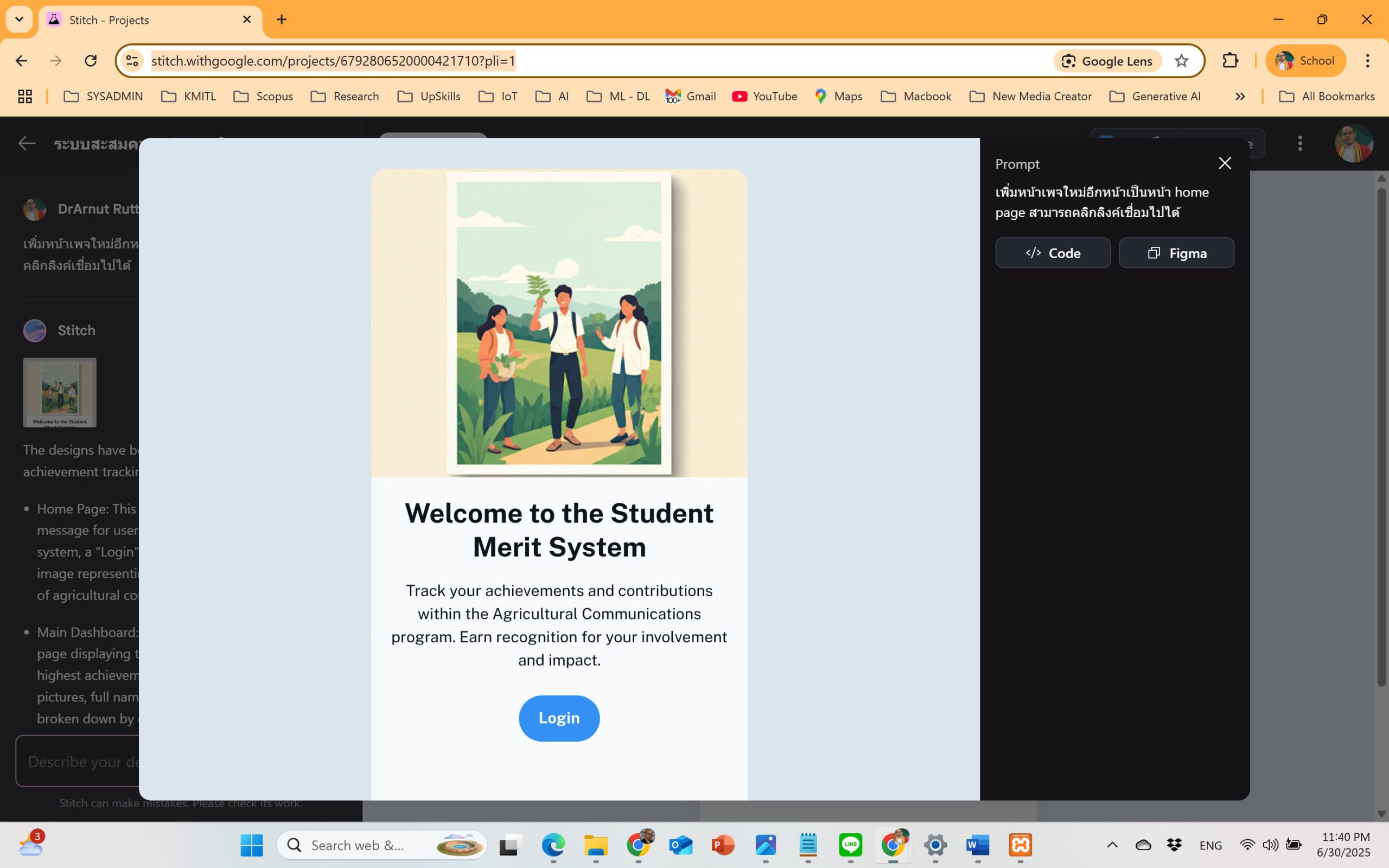Open the UpSkills bookmark folder
Screen dimensions: 1389x868
point(429,97)
